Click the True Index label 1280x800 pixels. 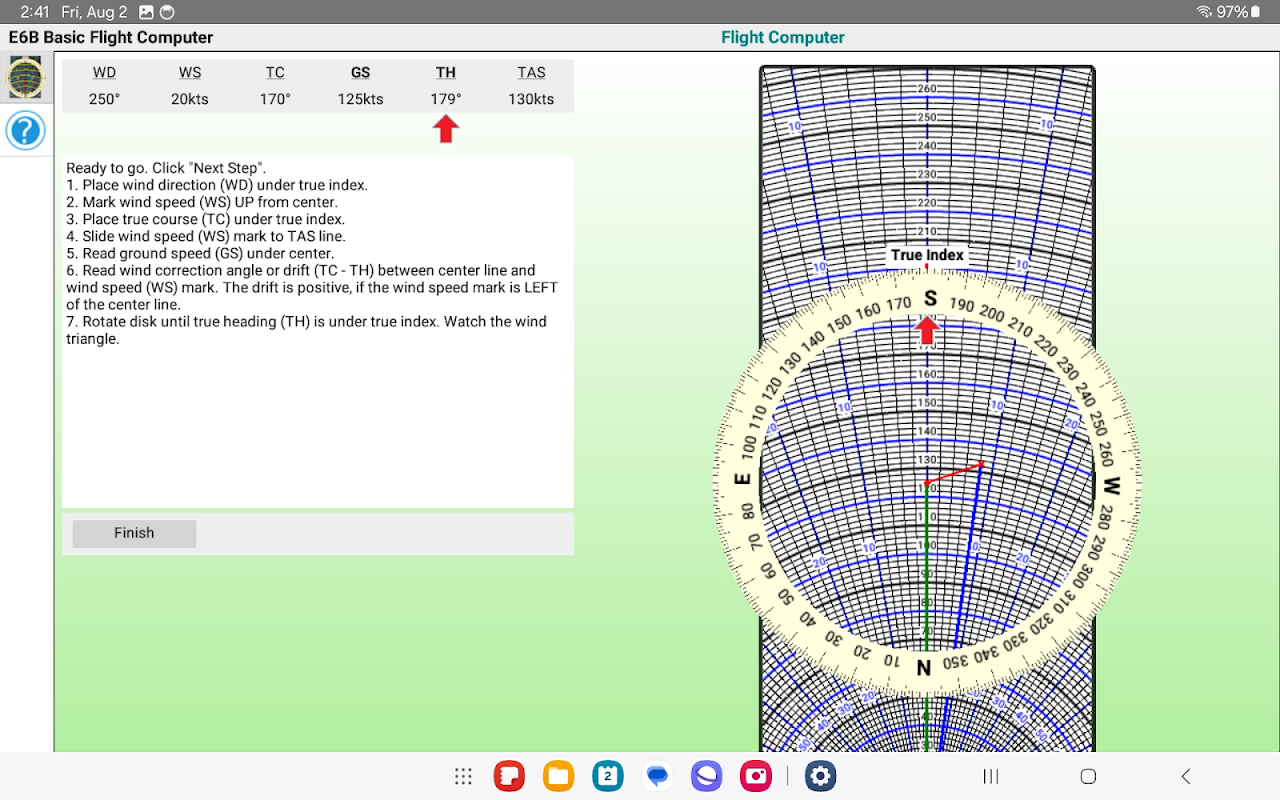tap(927, 255)
